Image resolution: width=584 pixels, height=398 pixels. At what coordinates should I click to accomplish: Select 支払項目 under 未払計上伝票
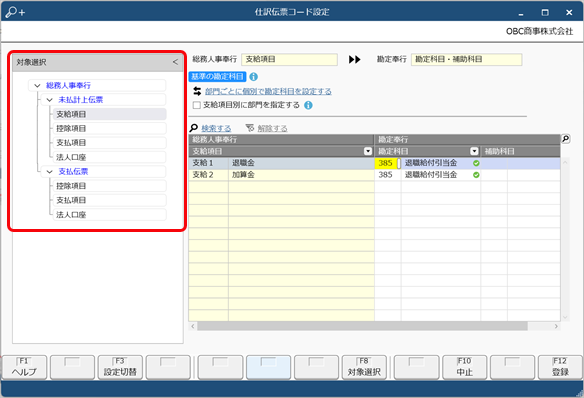(110, 143)
